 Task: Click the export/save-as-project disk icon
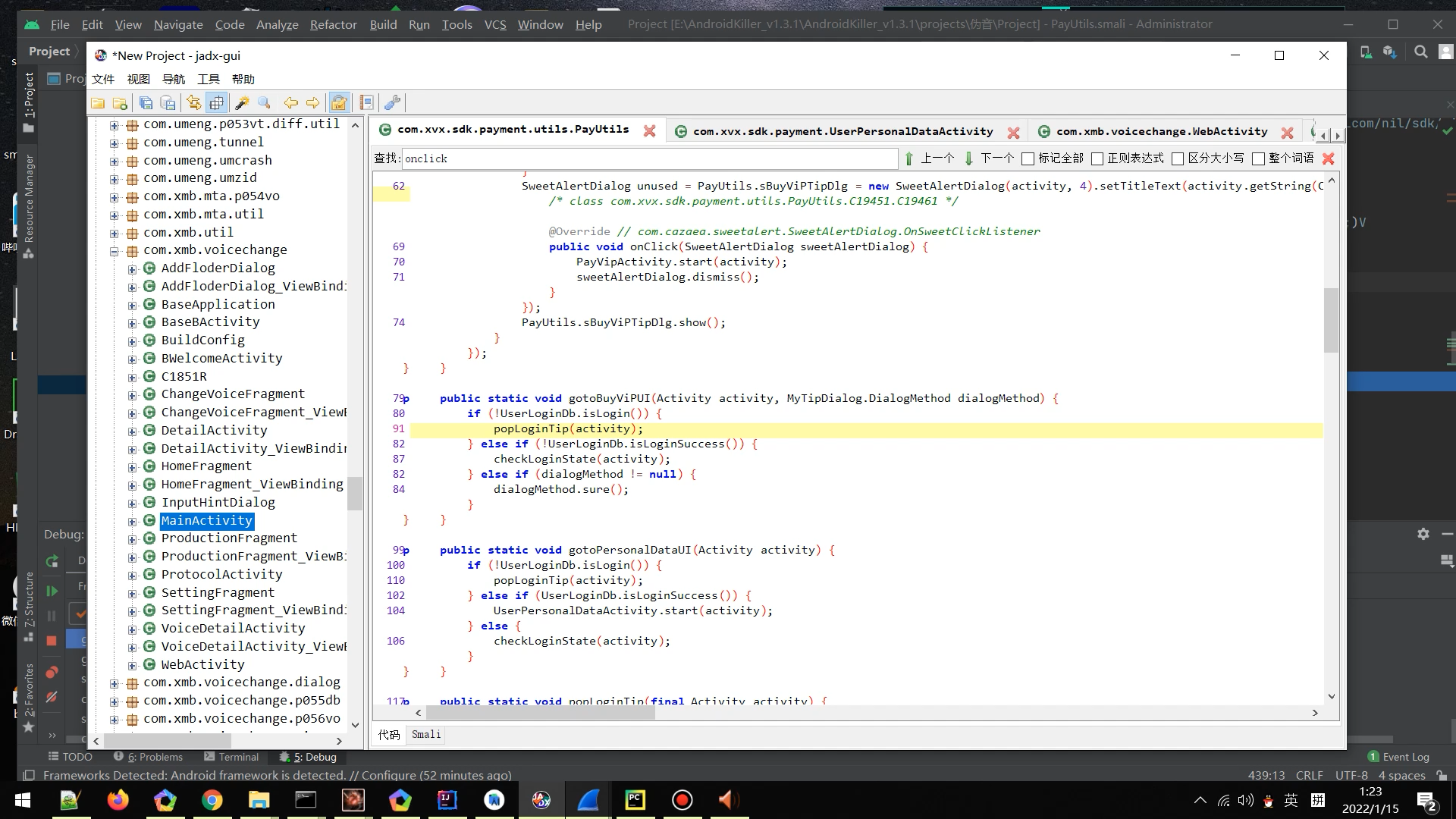point(168,102)
